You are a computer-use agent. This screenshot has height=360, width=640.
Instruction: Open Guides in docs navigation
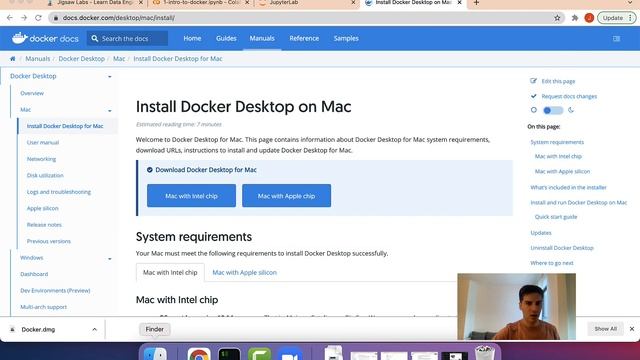(x=226, y=38)
